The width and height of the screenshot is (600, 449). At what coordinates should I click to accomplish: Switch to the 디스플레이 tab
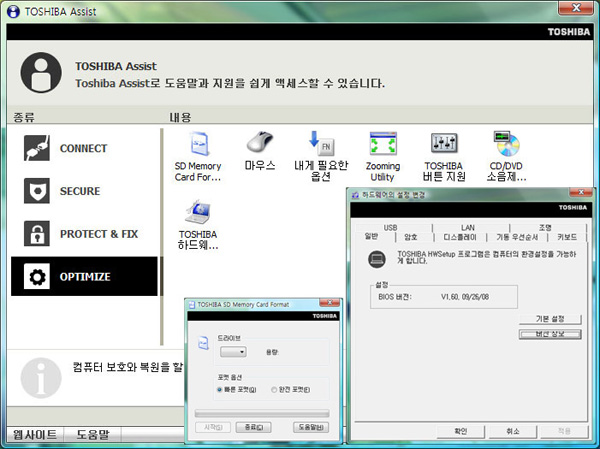pyautogui.click(x=460, y=237)
